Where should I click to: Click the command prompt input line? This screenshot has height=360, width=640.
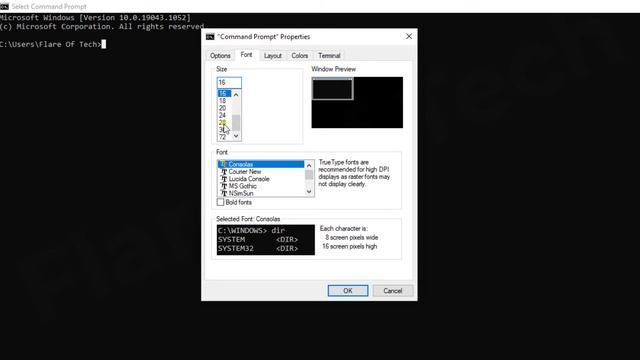tap(53, 44)
